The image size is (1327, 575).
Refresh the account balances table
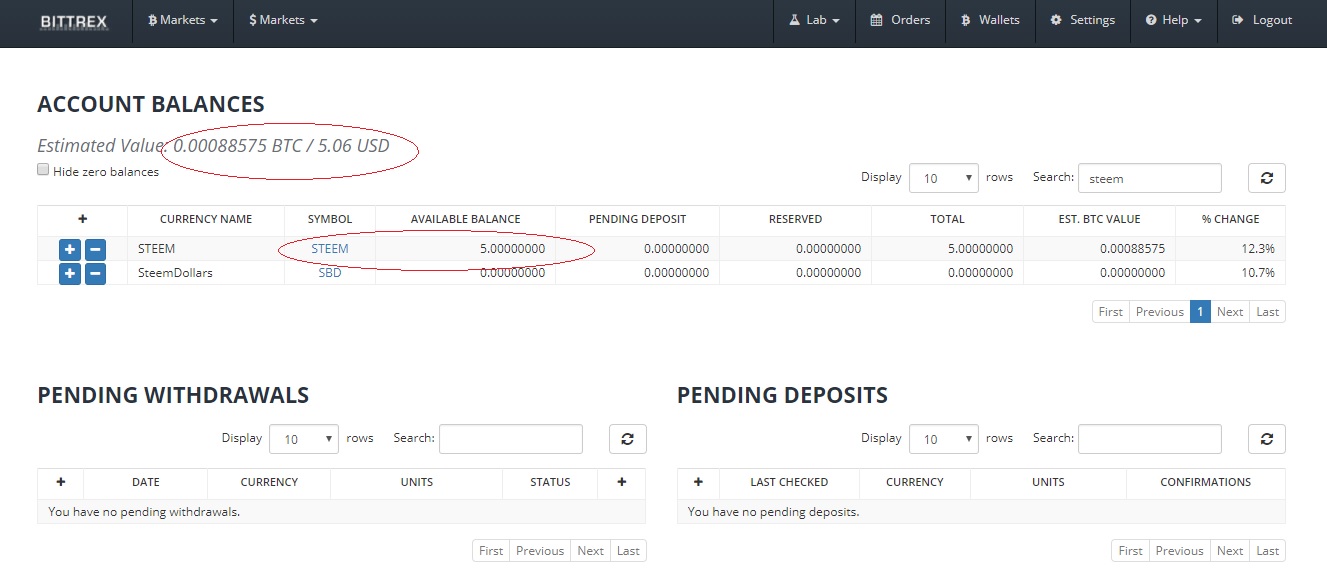pyautogui.click(x=1267, y=178)
